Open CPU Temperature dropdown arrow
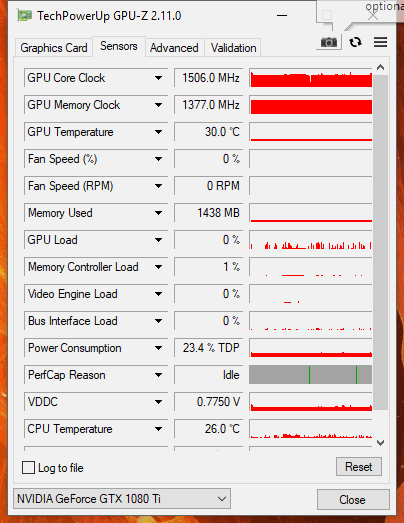This screenshot has height=523, width=404. tap(158, 429)
